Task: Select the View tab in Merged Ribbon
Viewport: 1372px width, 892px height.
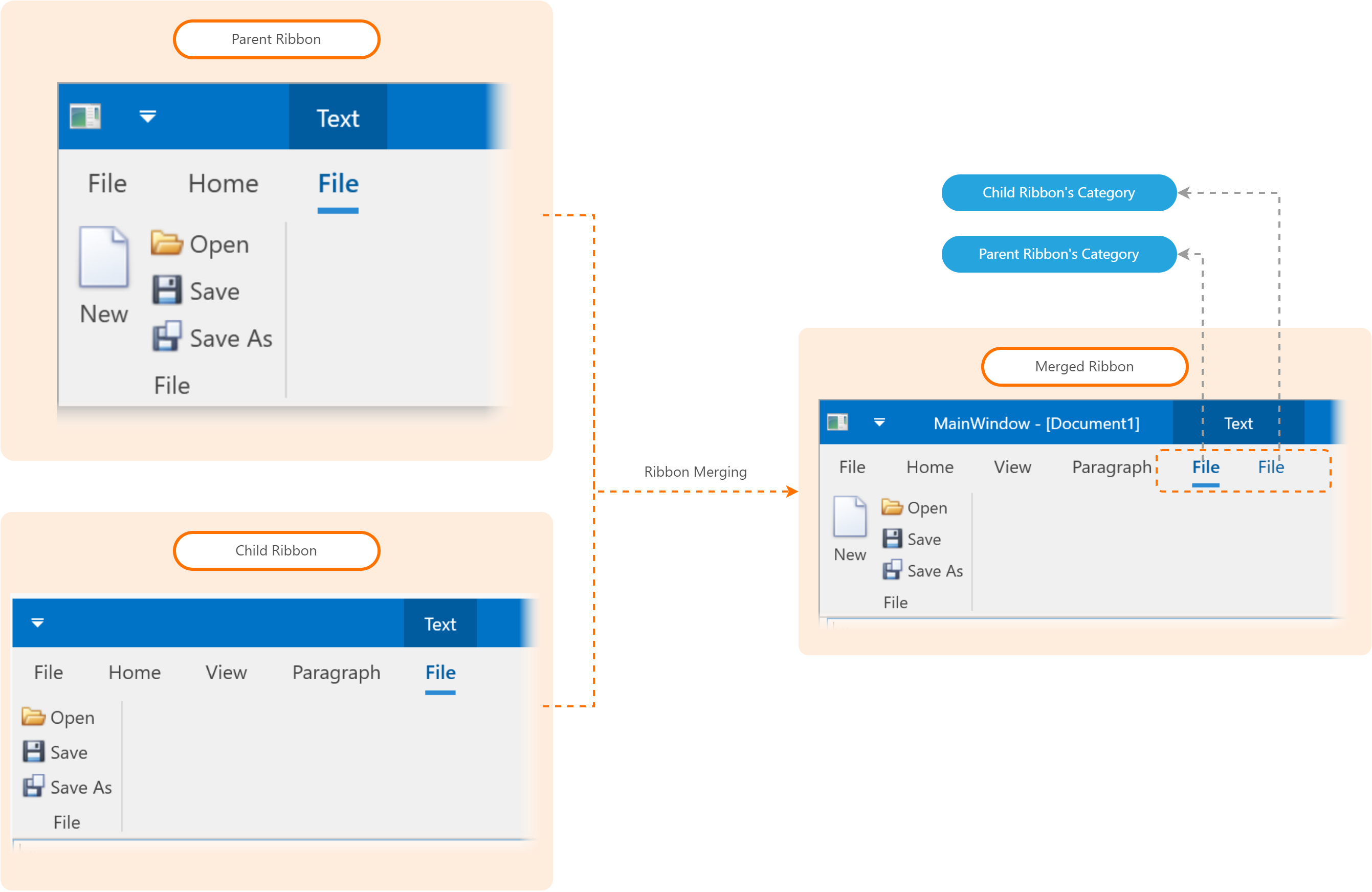Action: point(1012,467)
